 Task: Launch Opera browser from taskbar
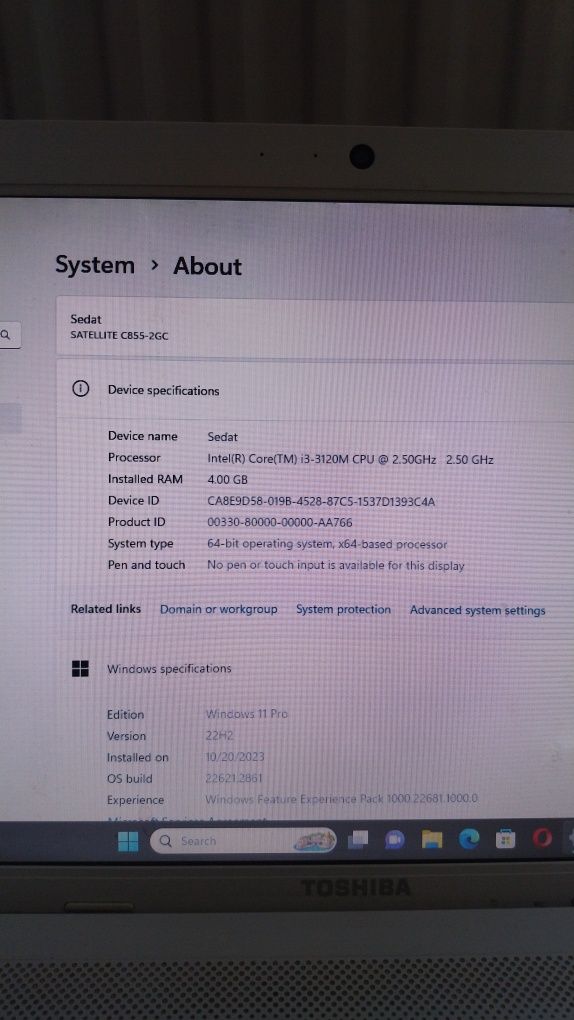coord(542,838)
